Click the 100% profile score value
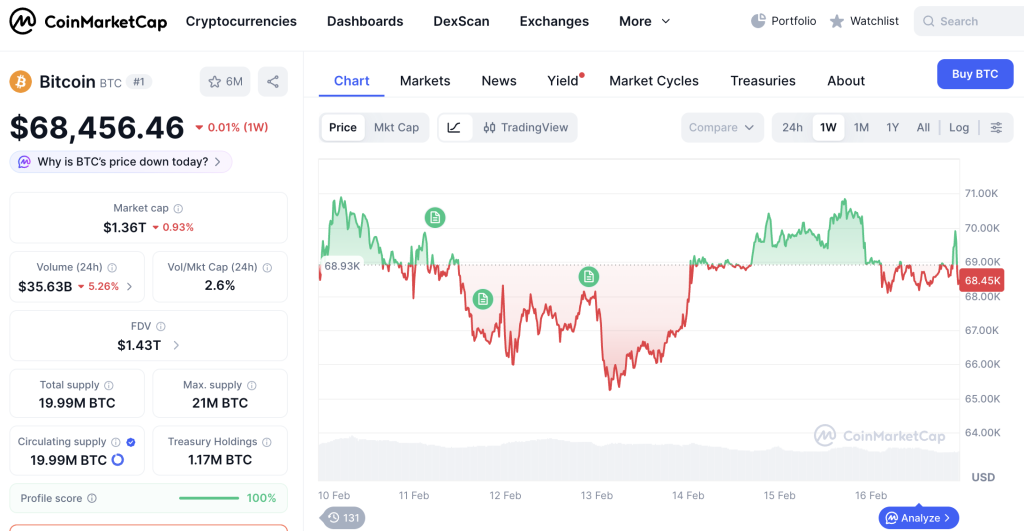 [261, 498]
